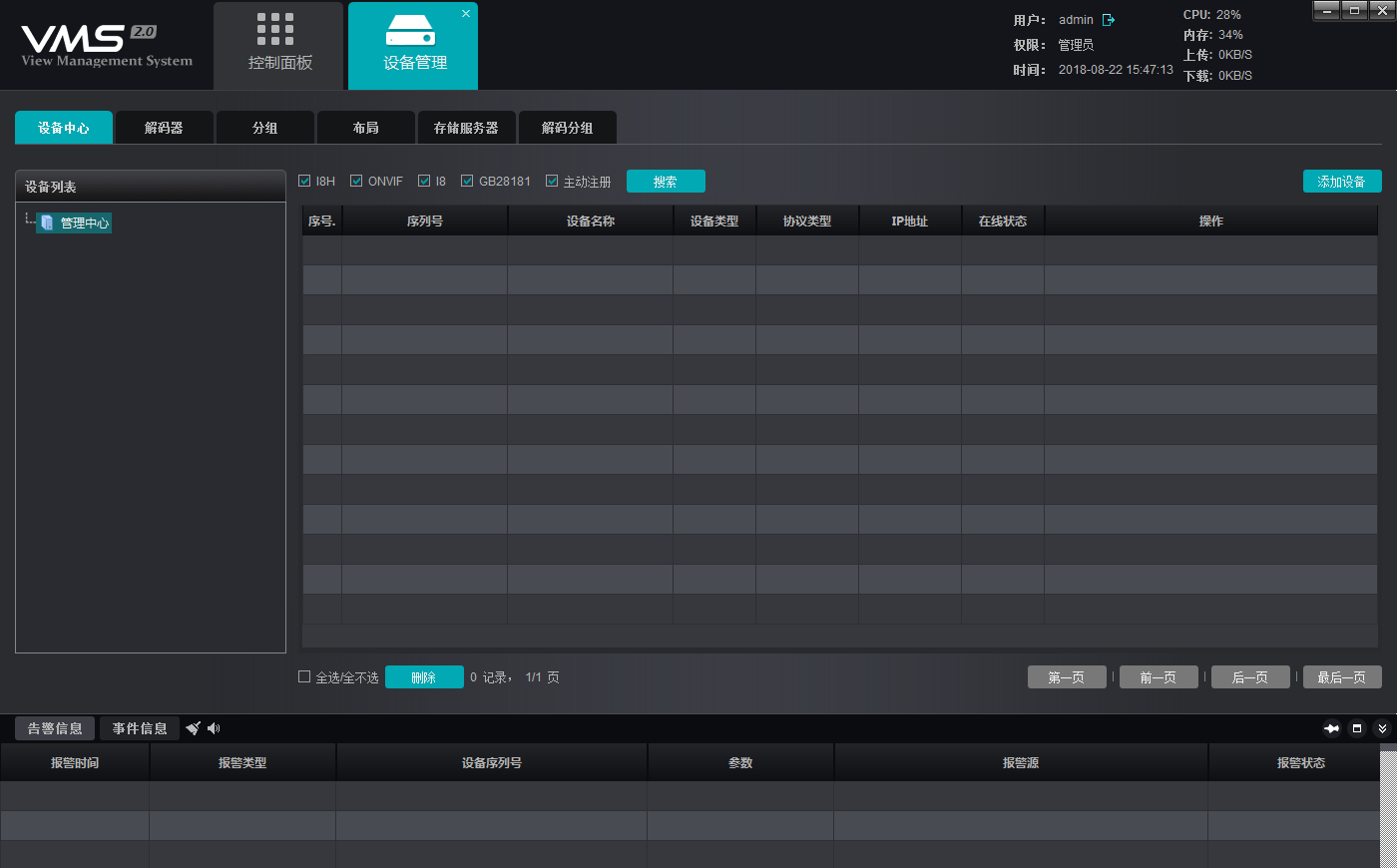Open the 分组 tab
Image resolution: width=1397 pixels, height=868 pixels.
(265, 128)
